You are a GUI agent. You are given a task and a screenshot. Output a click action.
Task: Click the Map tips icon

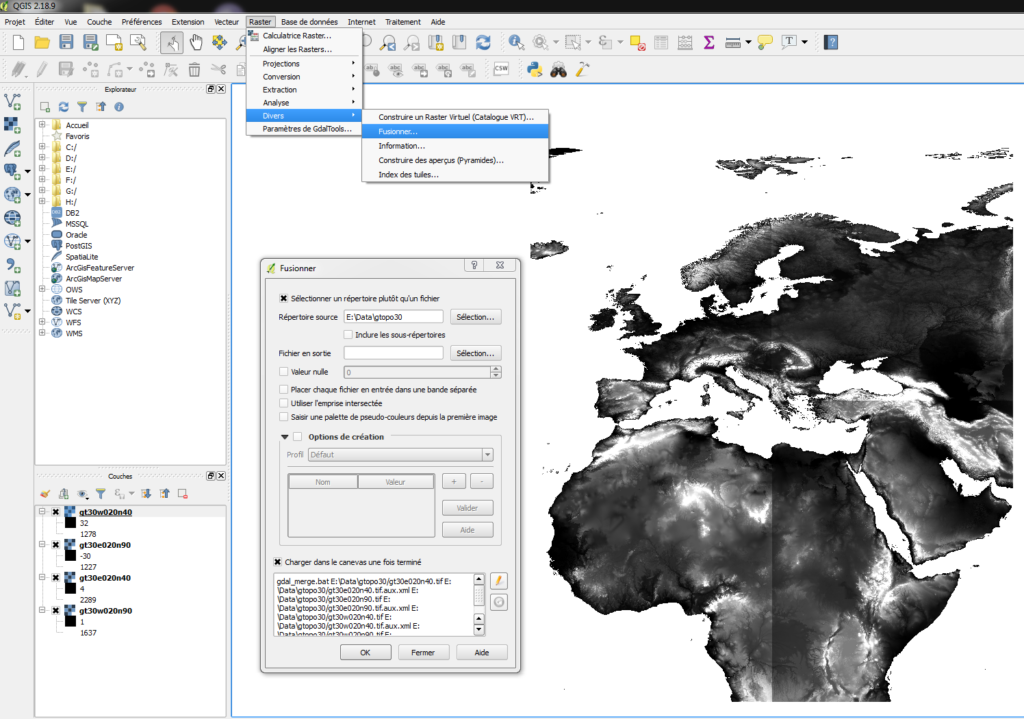765,42
